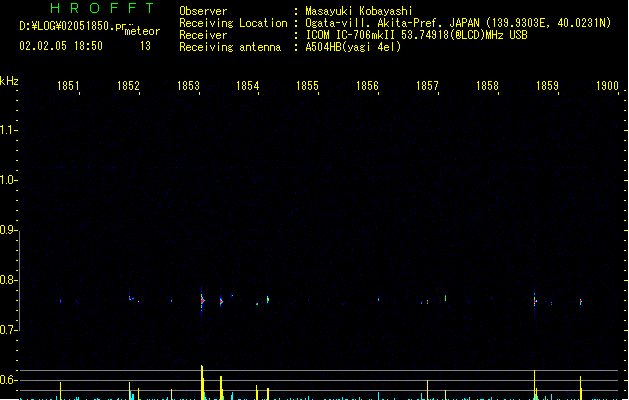Click the 1859 time axis label
Viewport: 629px width, 400px height.
coord(547,85)
